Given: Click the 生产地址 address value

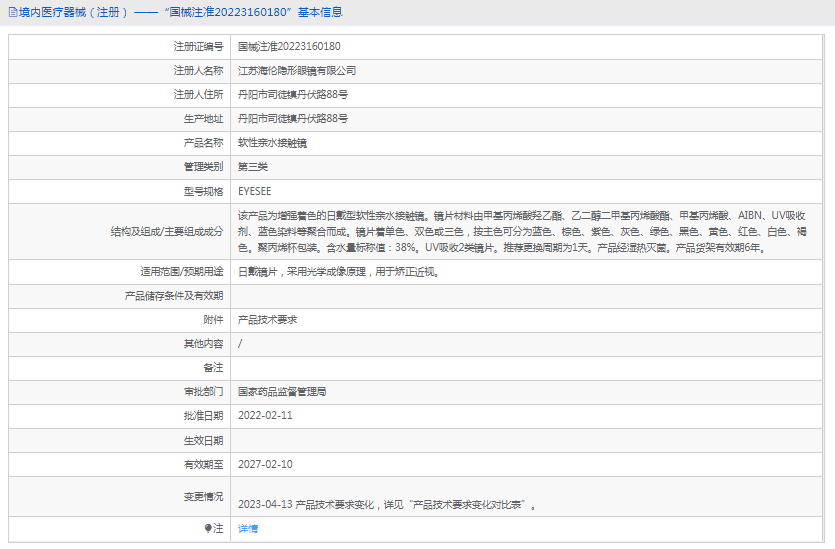Looking at the screenshot, I should coord(292,118).
